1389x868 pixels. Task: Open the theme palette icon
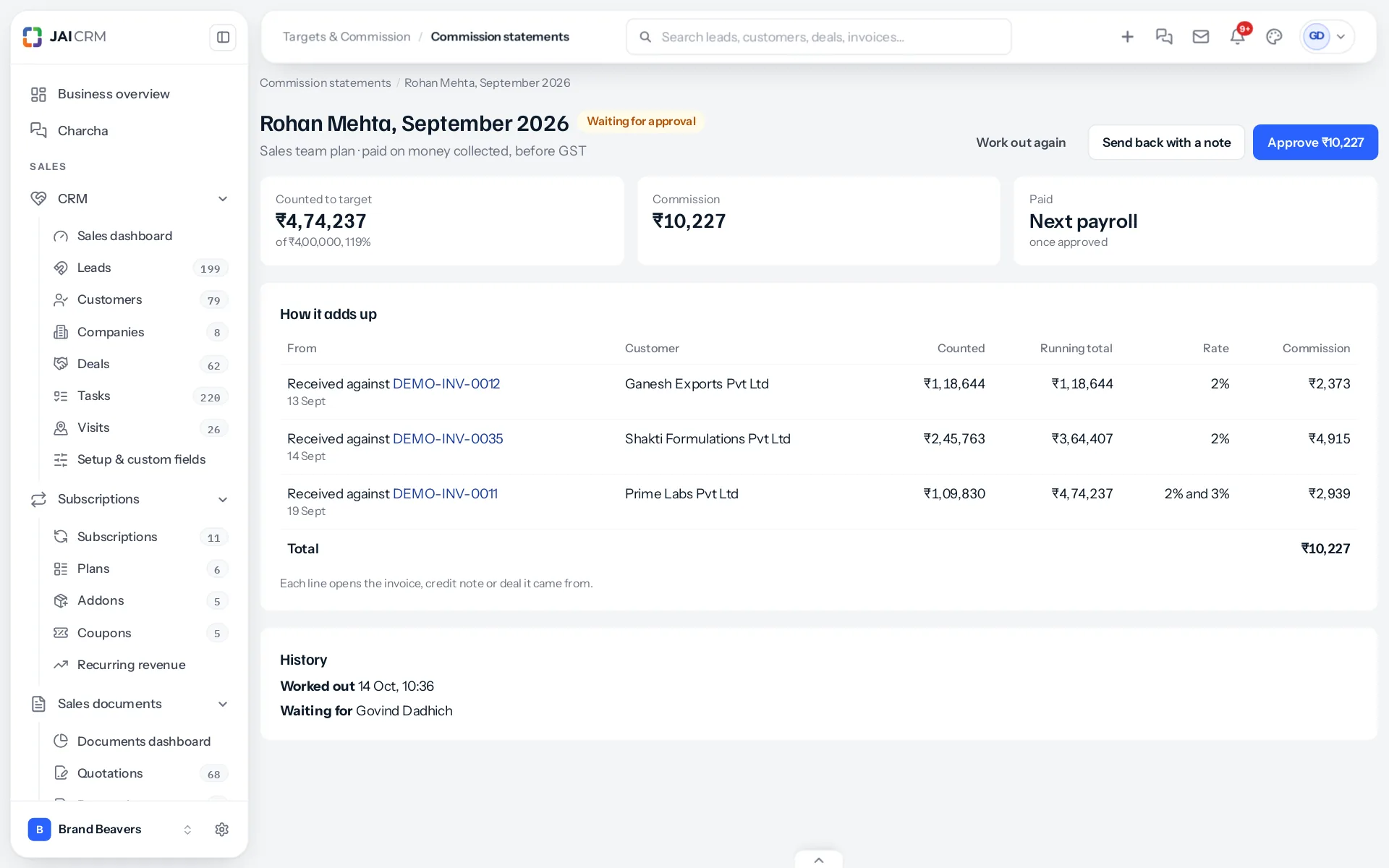click(1274, 37)
